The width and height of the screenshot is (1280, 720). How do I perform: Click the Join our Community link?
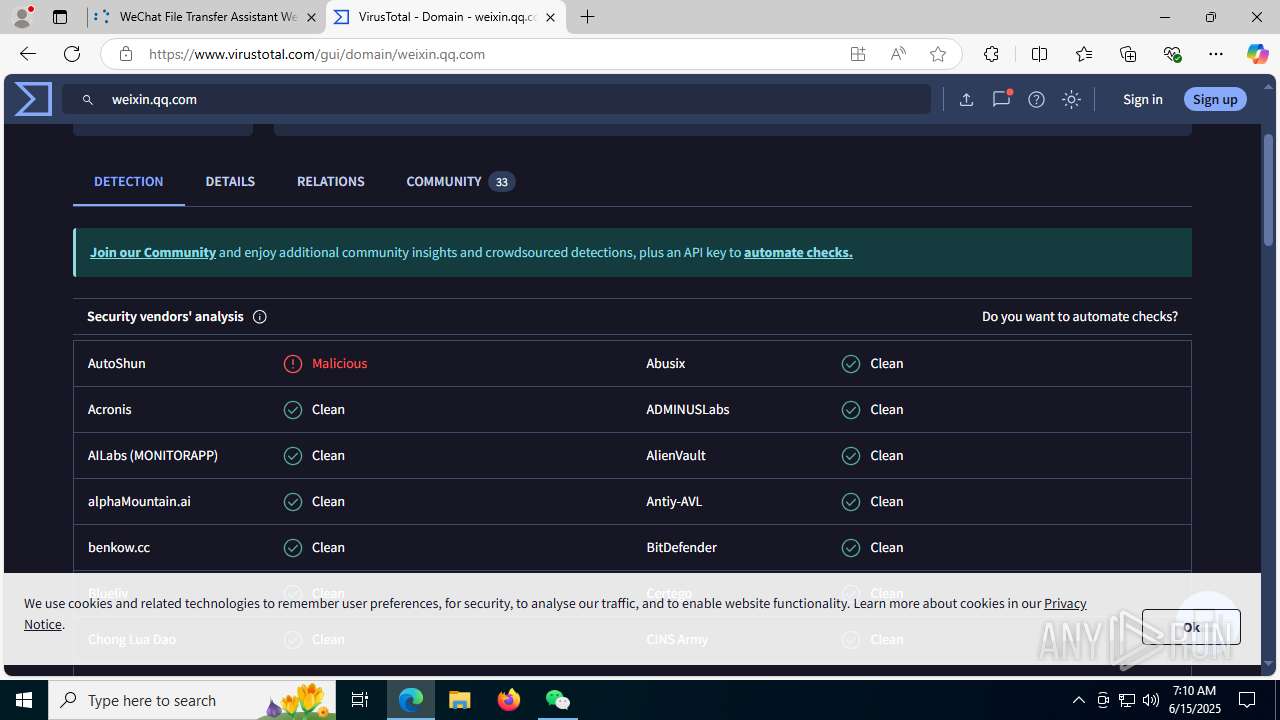(x=153, y=252)
